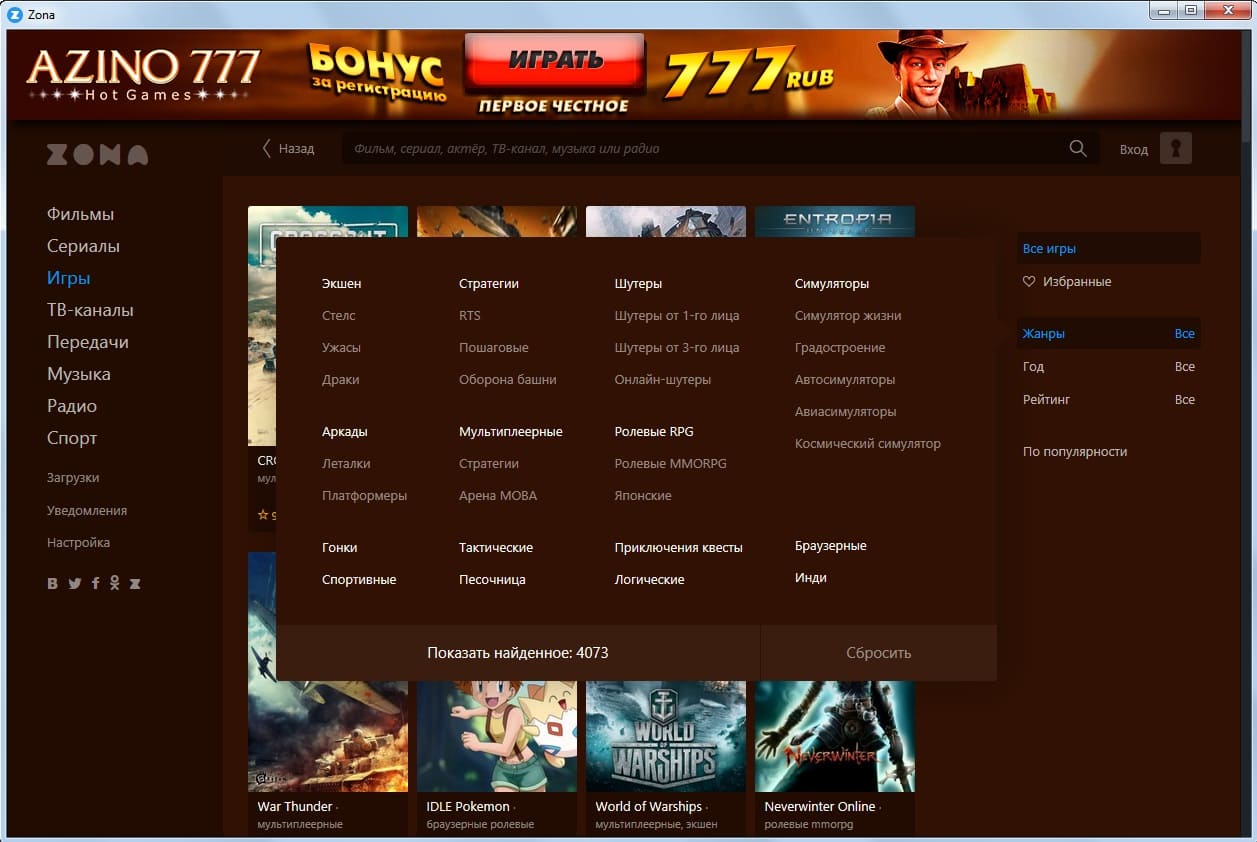Expand the Рейтинг filter

point(1108,400)
